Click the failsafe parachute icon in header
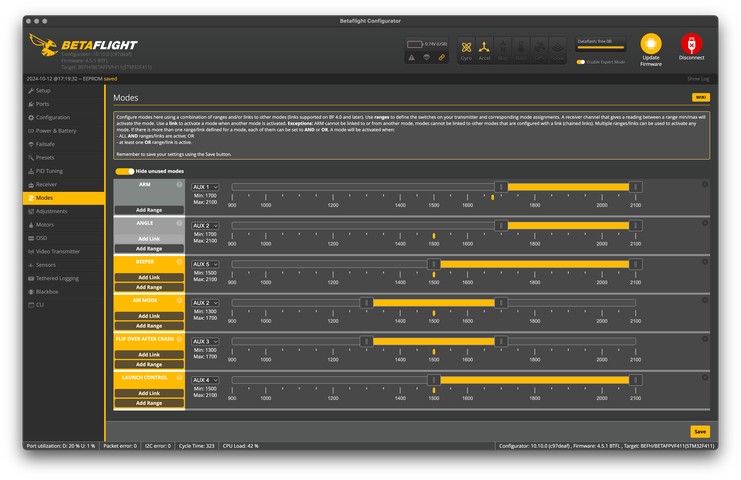 click(x=426, y=57)
